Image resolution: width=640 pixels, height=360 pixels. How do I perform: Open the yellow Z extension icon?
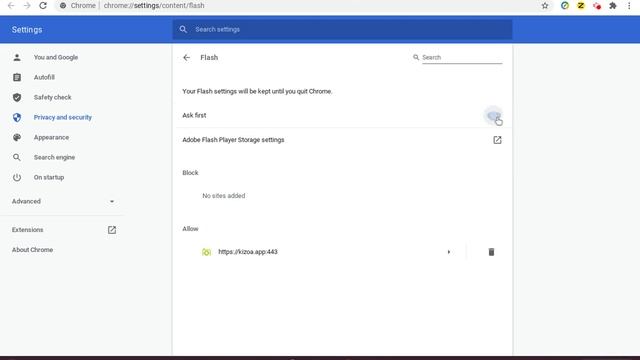pyautogui.click(x=581, y=6)
